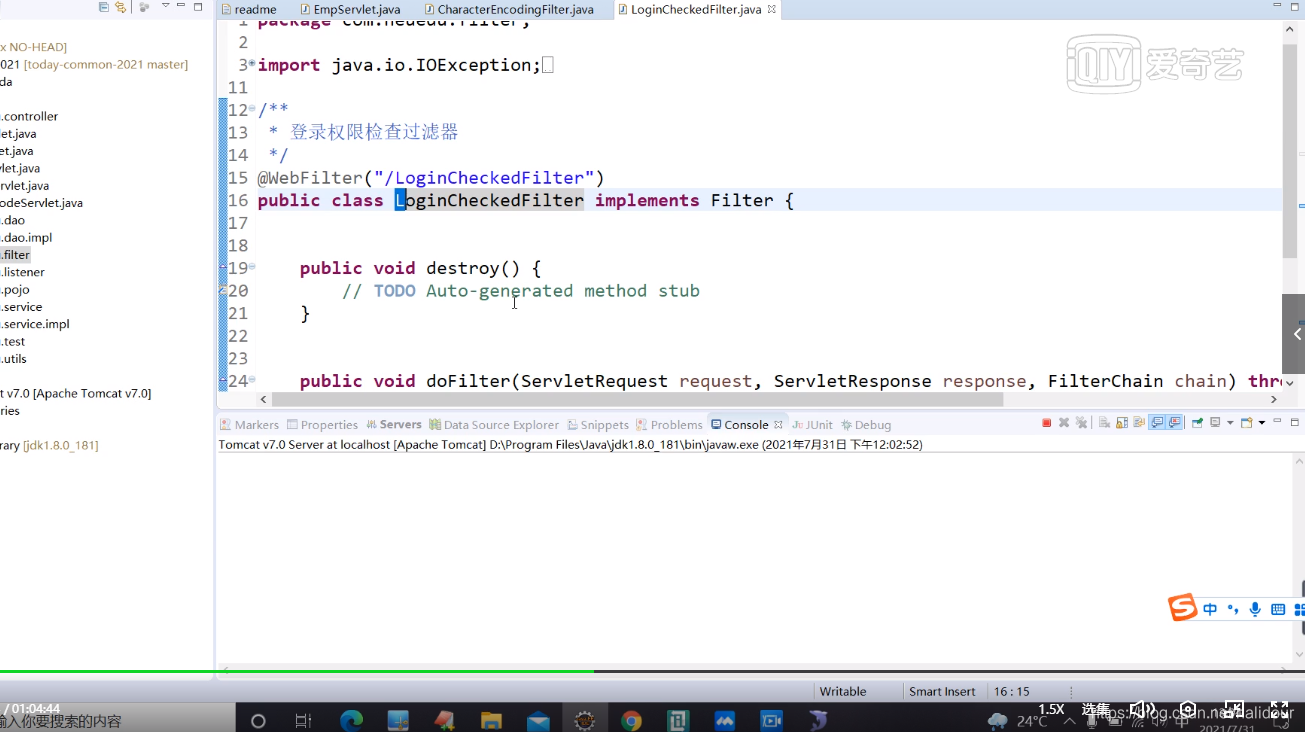Image resolution: width=1305 pixels, height=732 pixels.
Task: Open the Open Console dropdown arrow
Action: pos(1262,423)
